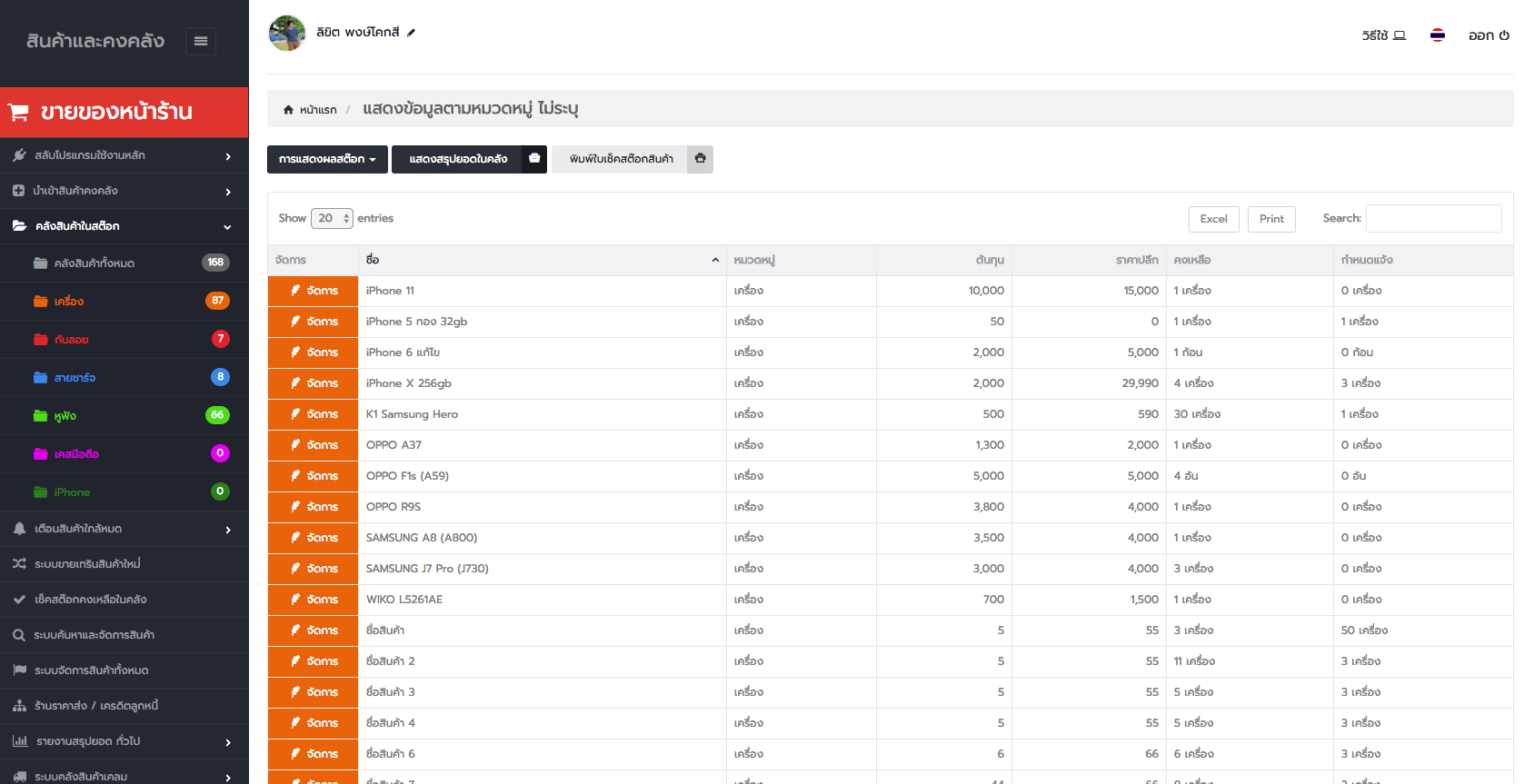Viewport: 1524px width, 784px height.
Task: Select the เครื่อง orange folder category
Action: point(124,302)
